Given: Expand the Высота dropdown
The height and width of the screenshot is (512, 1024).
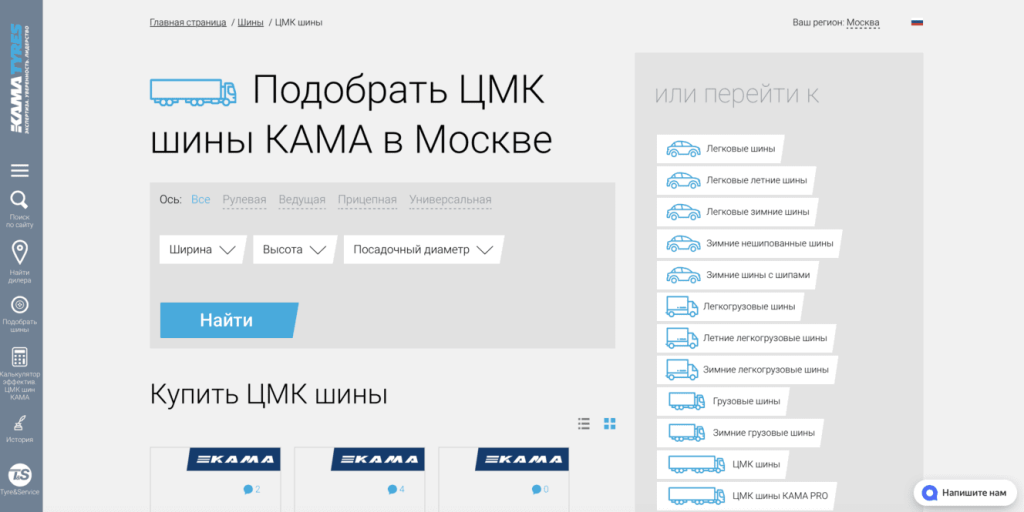Looking at the screenshot, I should coord(294,250).
